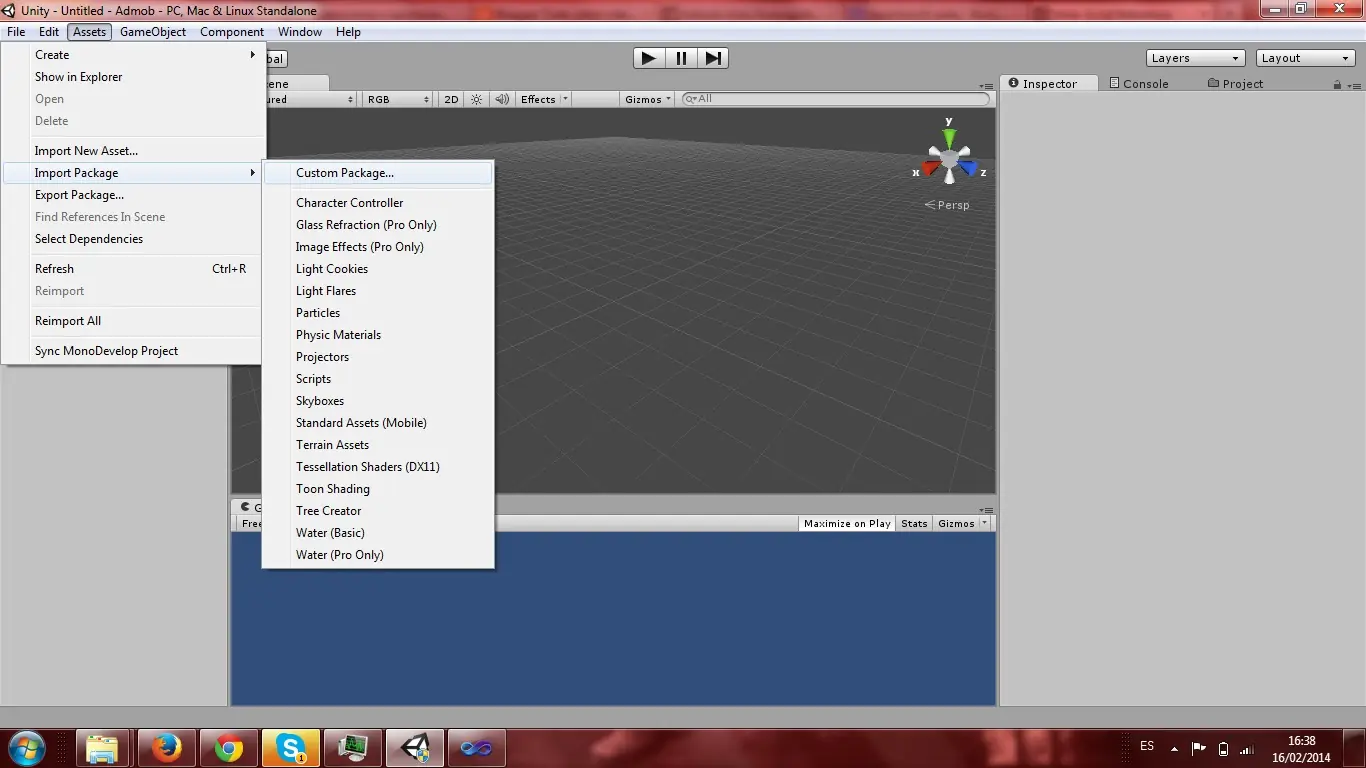This screenshot has width=1366, height=768.
Task: Open the monitor app icon on the taskbar
Action: tap(353, 748)
